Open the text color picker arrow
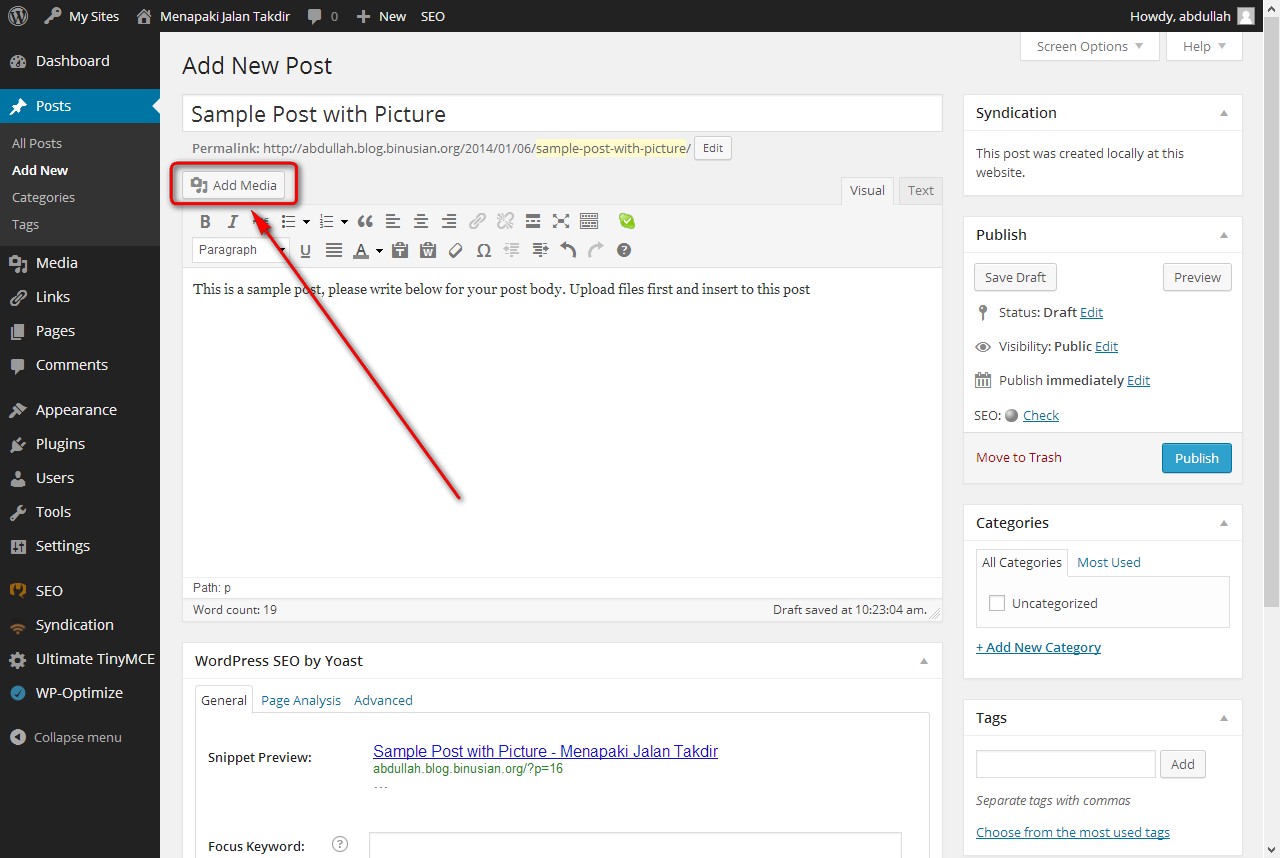The image size is (1280, 858). pos(379,250)
